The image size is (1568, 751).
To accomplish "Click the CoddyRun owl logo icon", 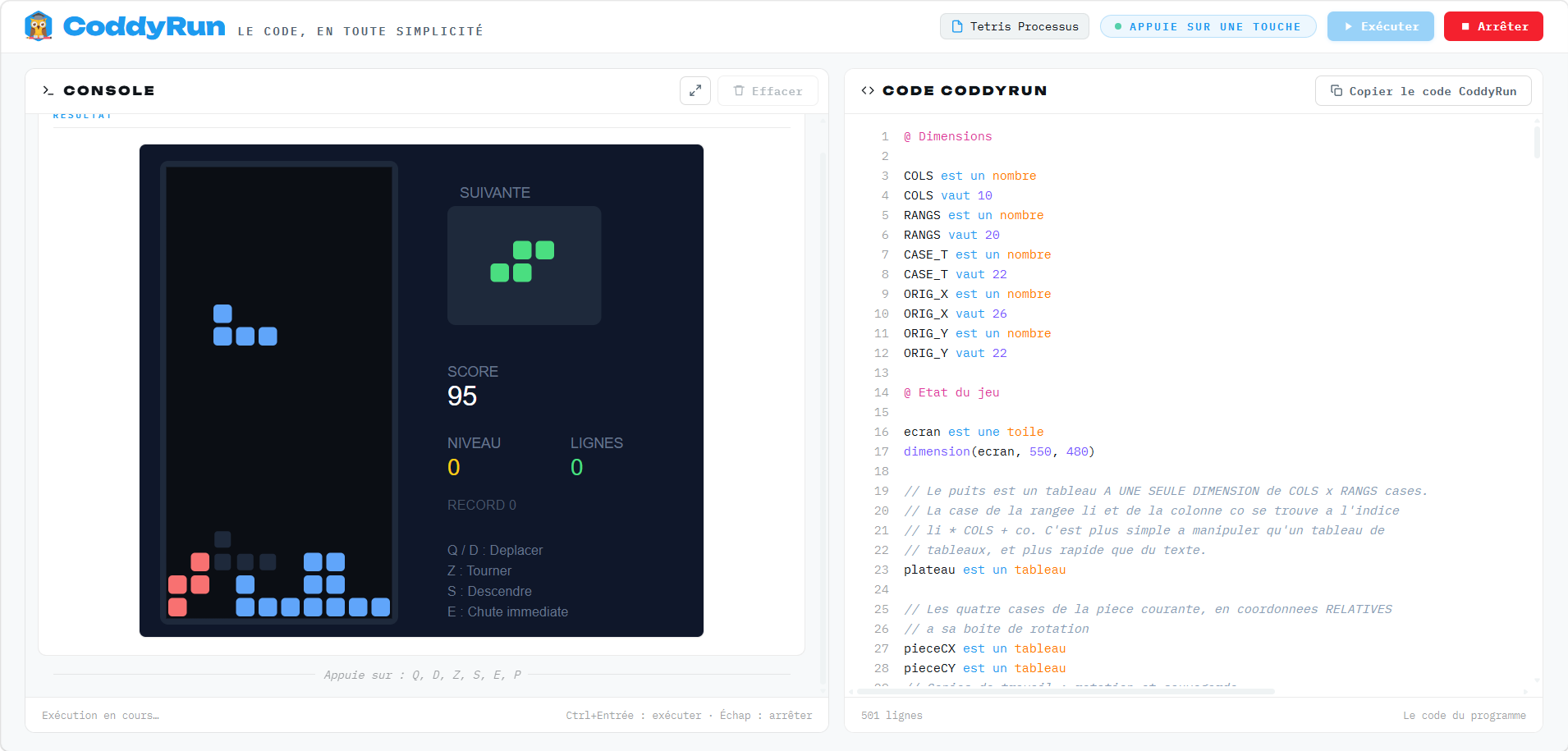I will (39, 26).
